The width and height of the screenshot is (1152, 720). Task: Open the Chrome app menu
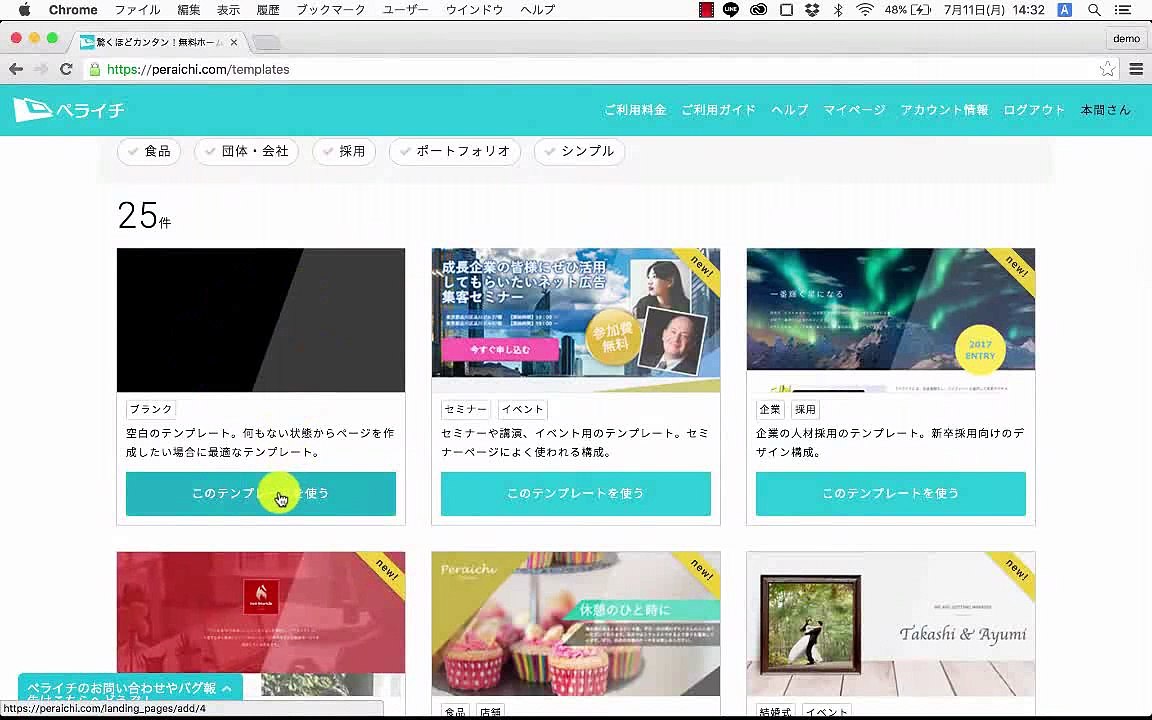coord(73,10)
